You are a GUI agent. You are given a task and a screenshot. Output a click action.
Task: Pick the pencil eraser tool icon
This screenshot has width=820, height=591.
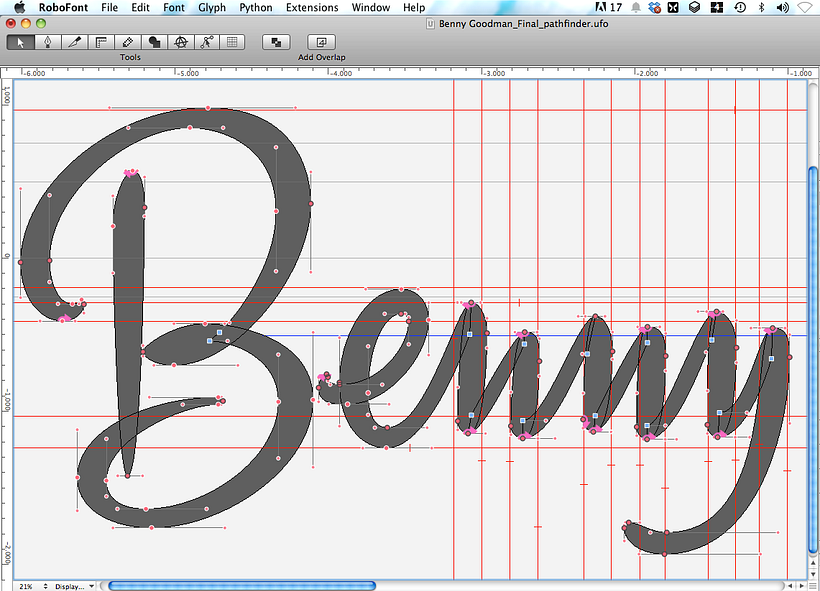point(126,43)
